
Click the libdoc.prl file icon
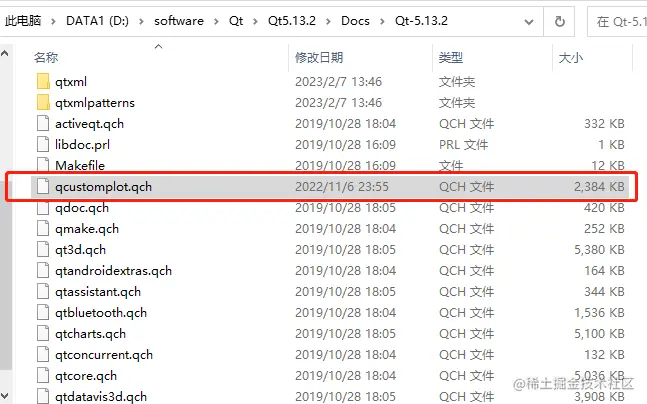click(43, 144)
